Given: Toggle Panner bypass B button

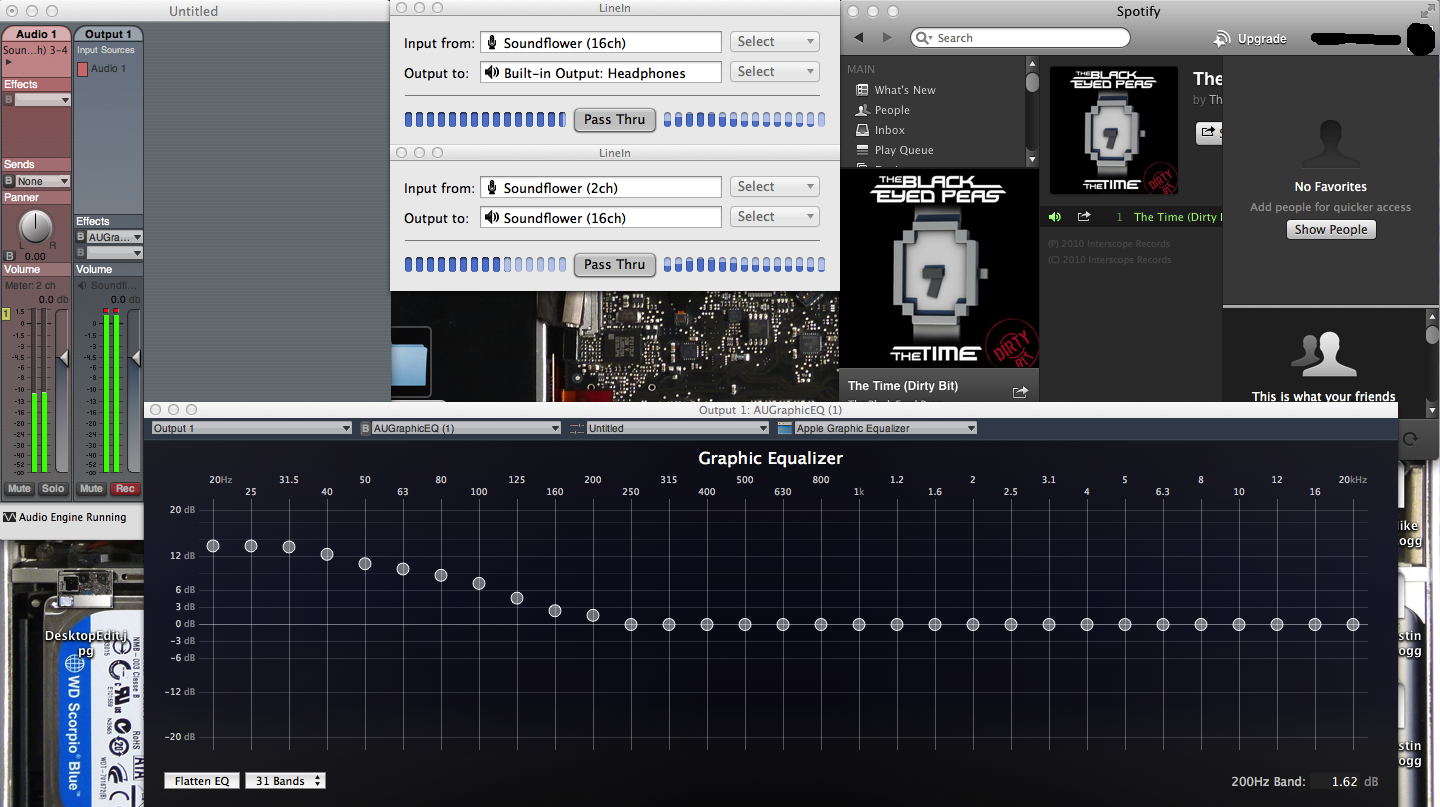Looking at the screenshot, I should pos(9,256).
